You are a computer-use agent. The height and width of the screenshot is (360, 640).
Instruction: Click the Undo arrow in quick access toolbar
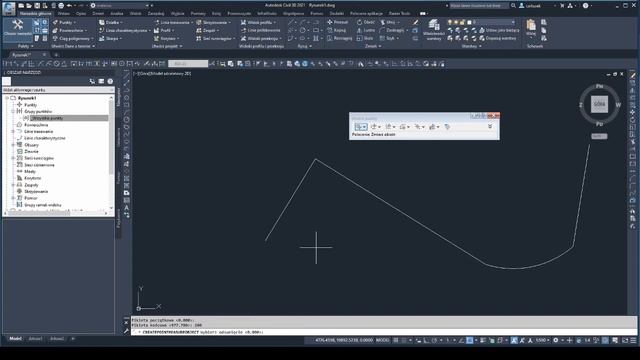point(69,6)
